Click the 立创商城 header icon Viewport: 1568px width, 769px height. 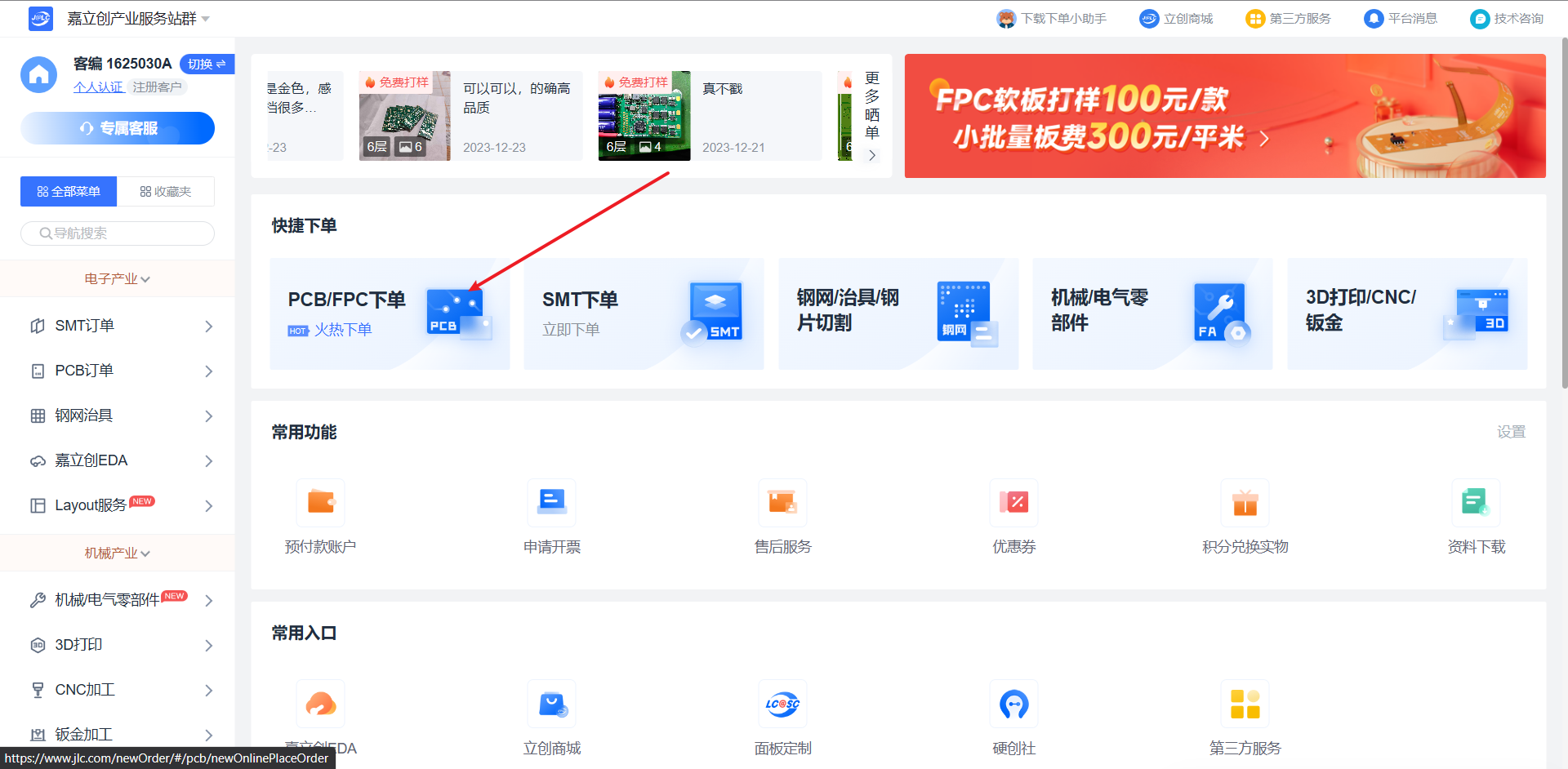point(1149,19)
